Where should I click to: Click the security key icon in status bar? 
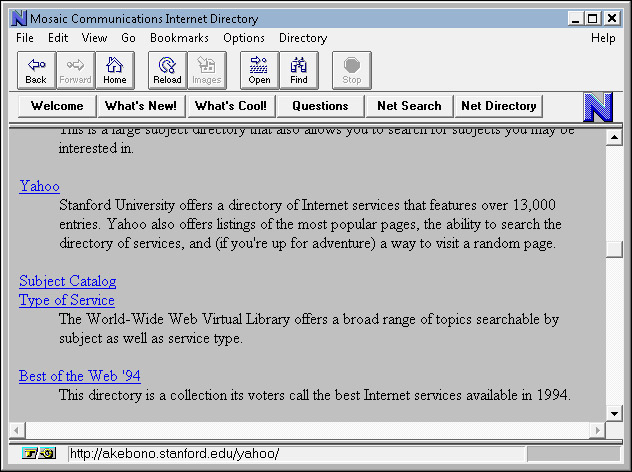(x=39, y=453)
